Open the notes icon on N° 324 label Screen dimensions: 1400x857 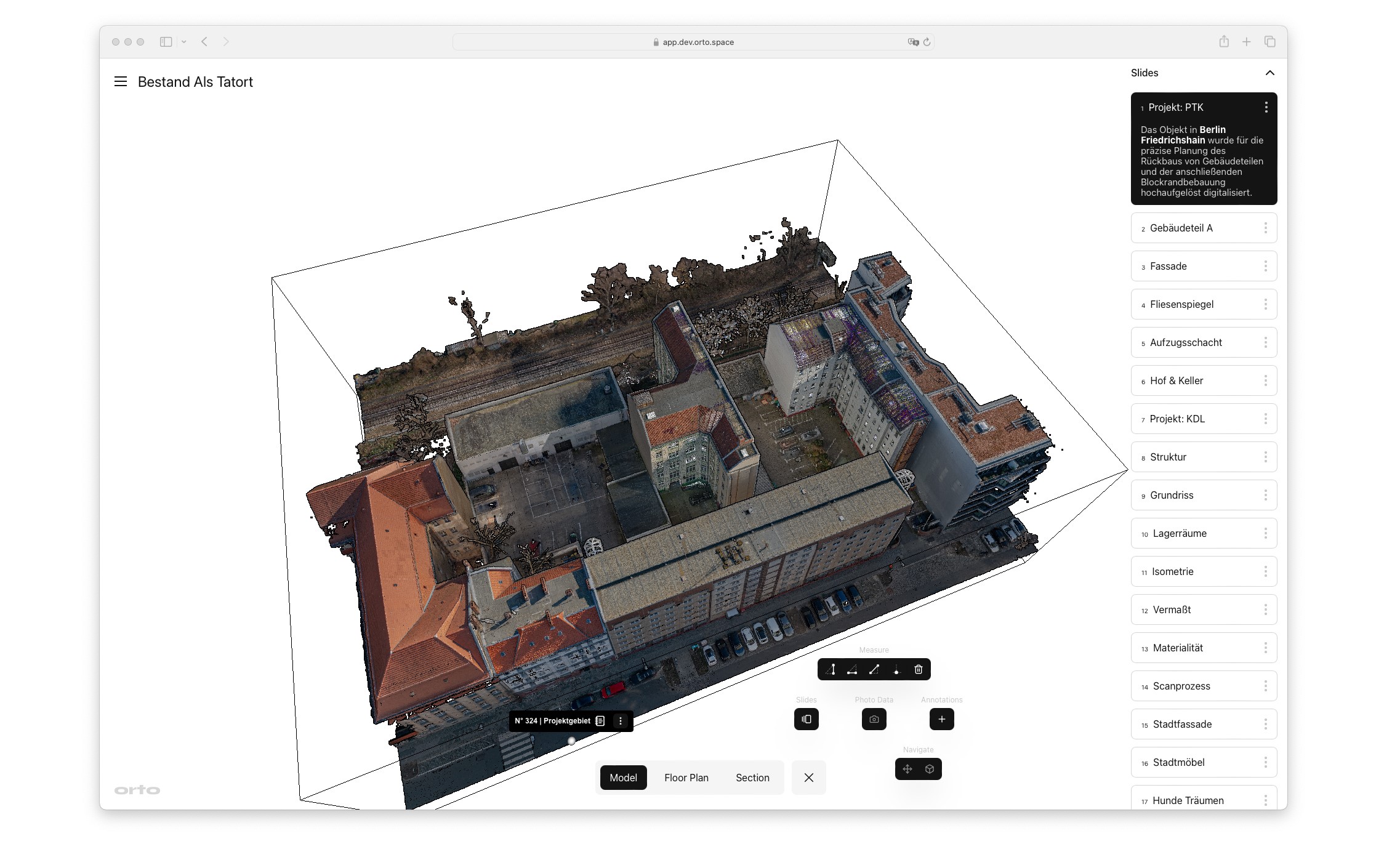coord(600,721)
